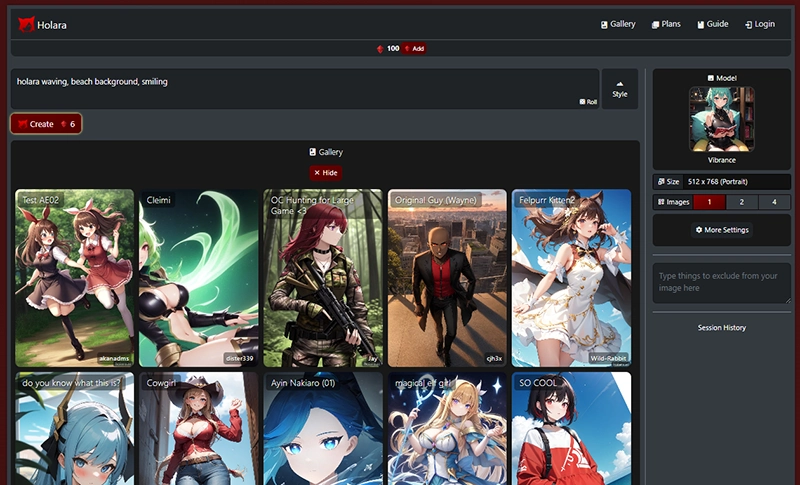Image resolution: width=800 pixels, height=485 pixels.
Task: Open 'do you know what this is?' image
Action: pyautogui.click(x=74, y=428)
